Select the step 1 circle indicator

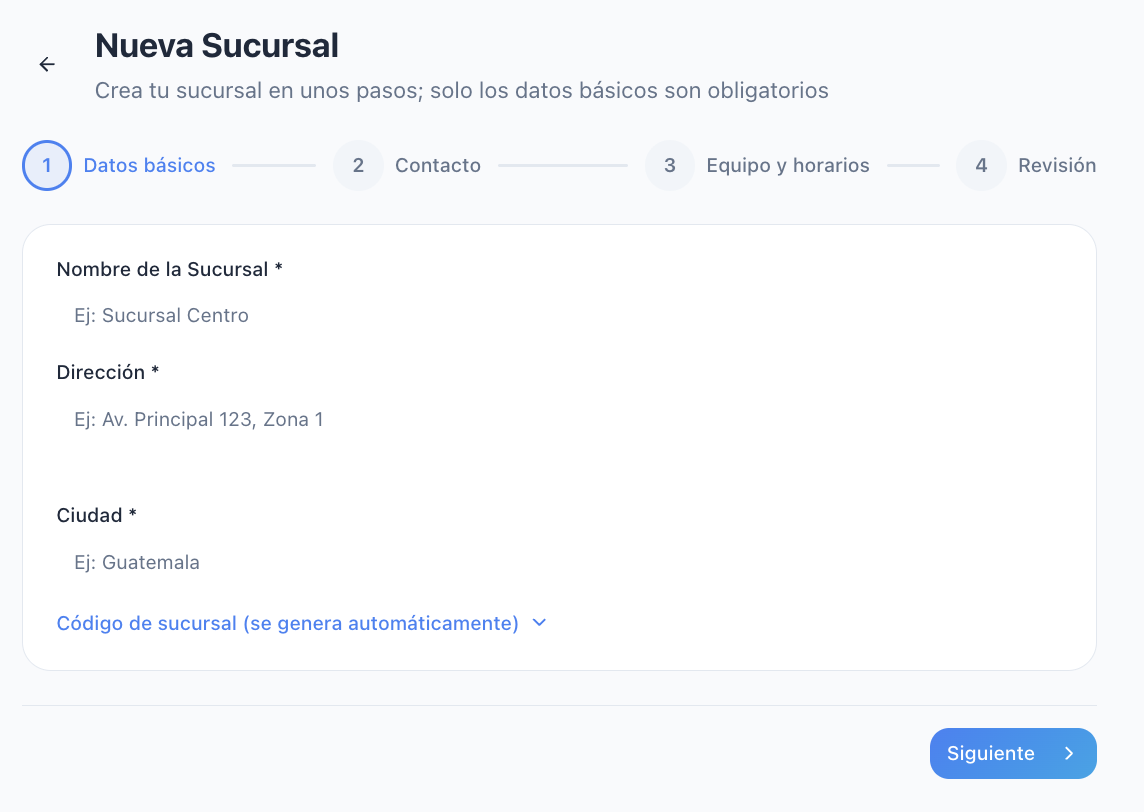47,166
